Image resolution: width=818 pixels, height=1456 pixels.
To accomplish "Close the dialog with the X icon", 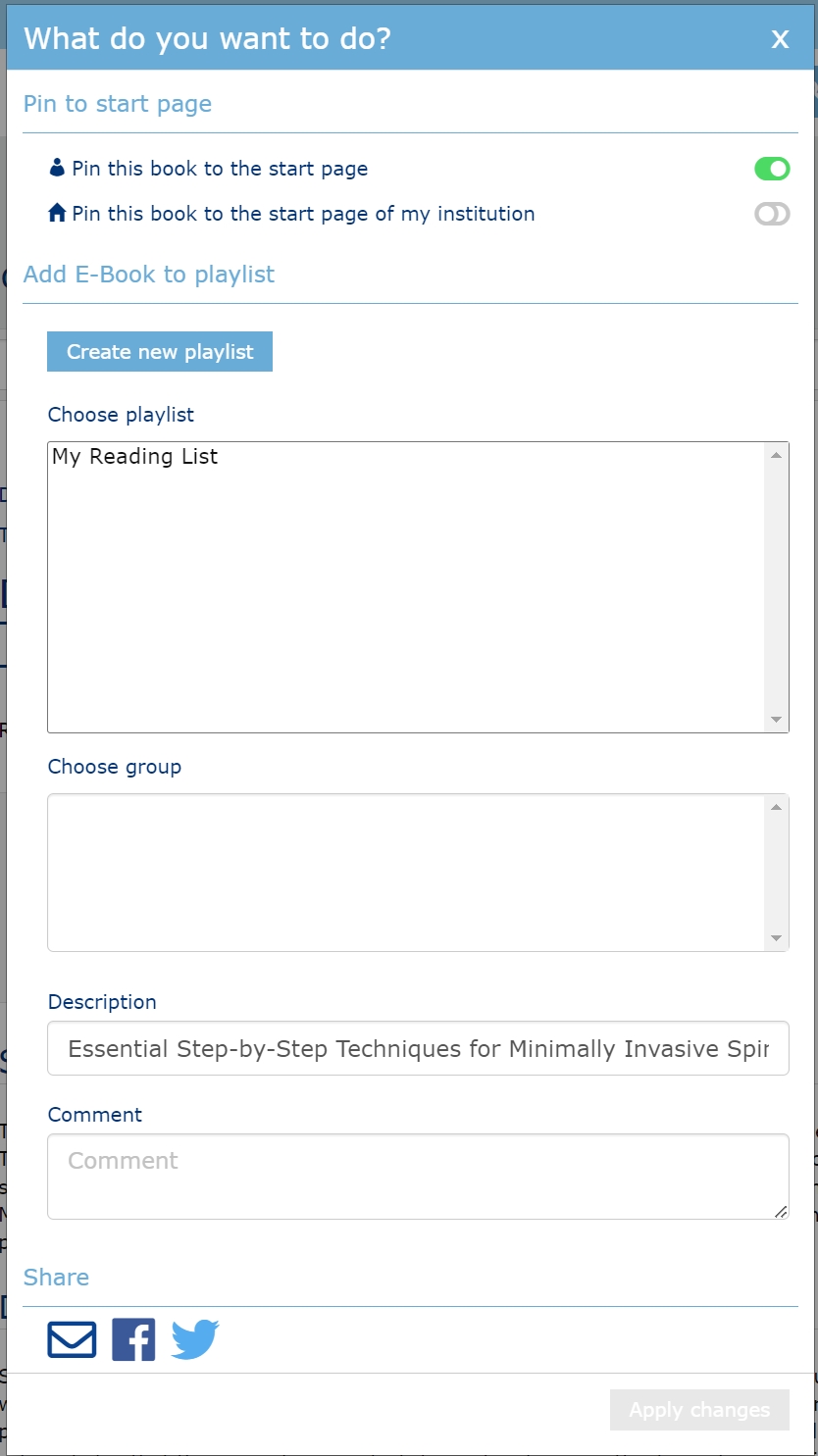I will pyautogui.click(x=780, y=38).
